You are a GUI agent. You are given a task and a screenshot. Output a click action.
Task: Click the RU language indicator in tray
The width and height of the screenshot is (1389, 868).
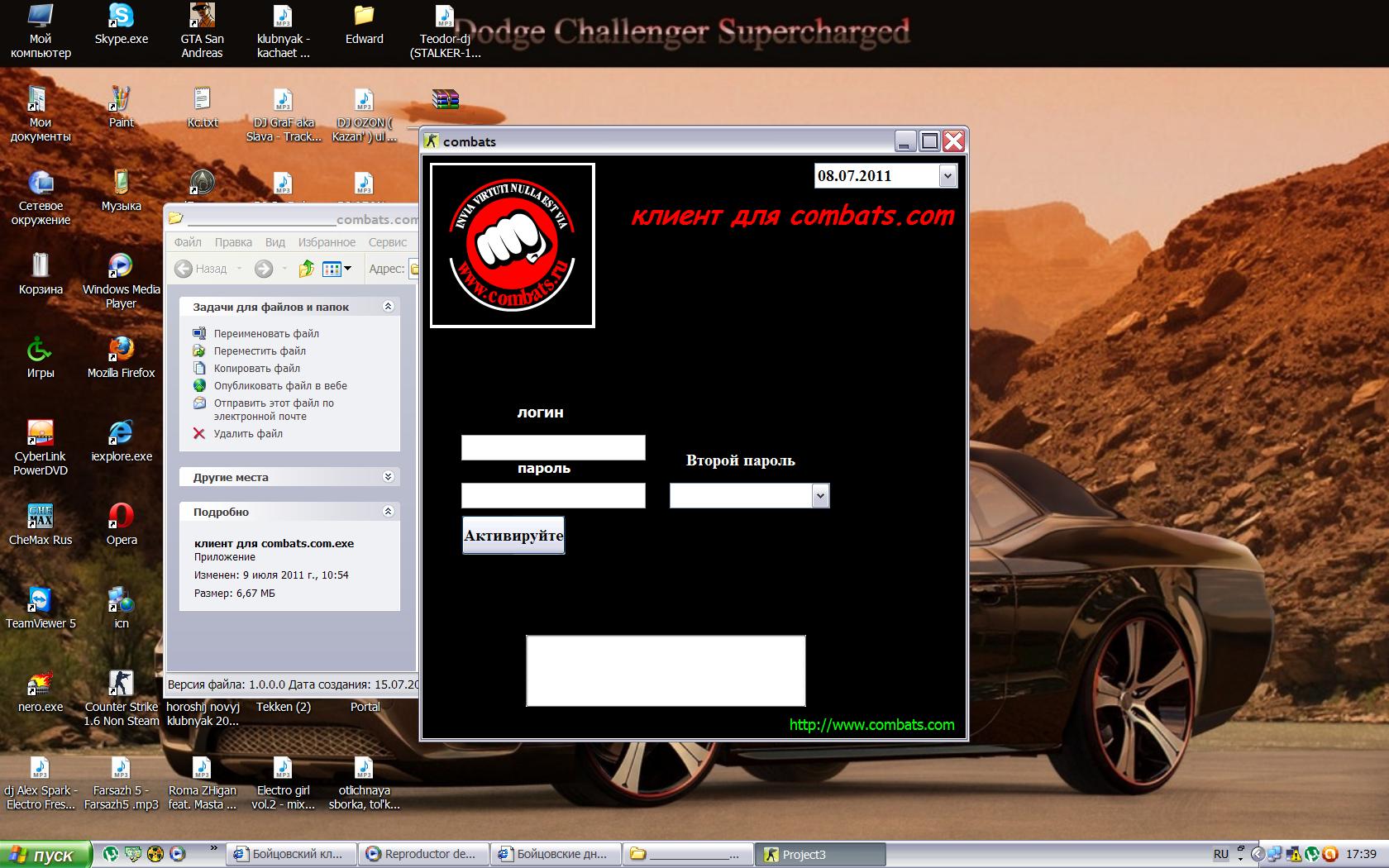[1221, 854]
